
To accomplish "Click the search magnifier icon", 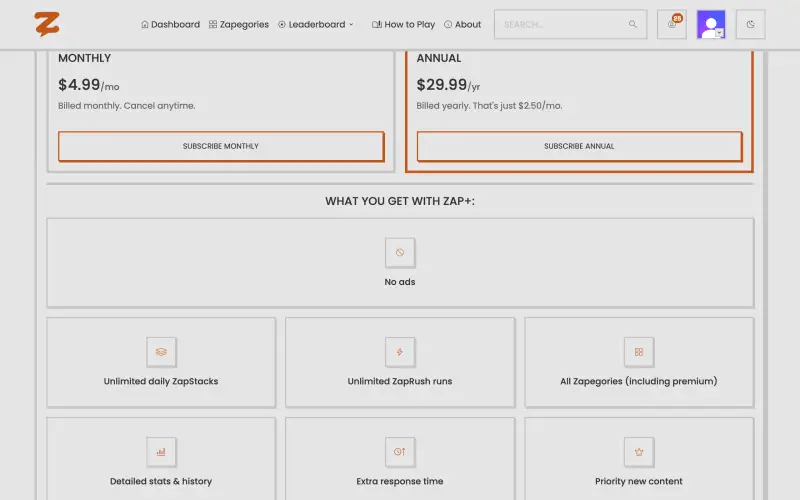I will tap(633, 24).
